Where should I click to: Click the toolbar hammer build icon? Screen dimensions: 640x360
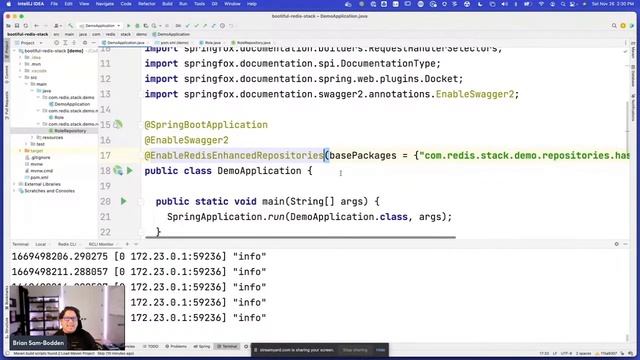[70, 26]
